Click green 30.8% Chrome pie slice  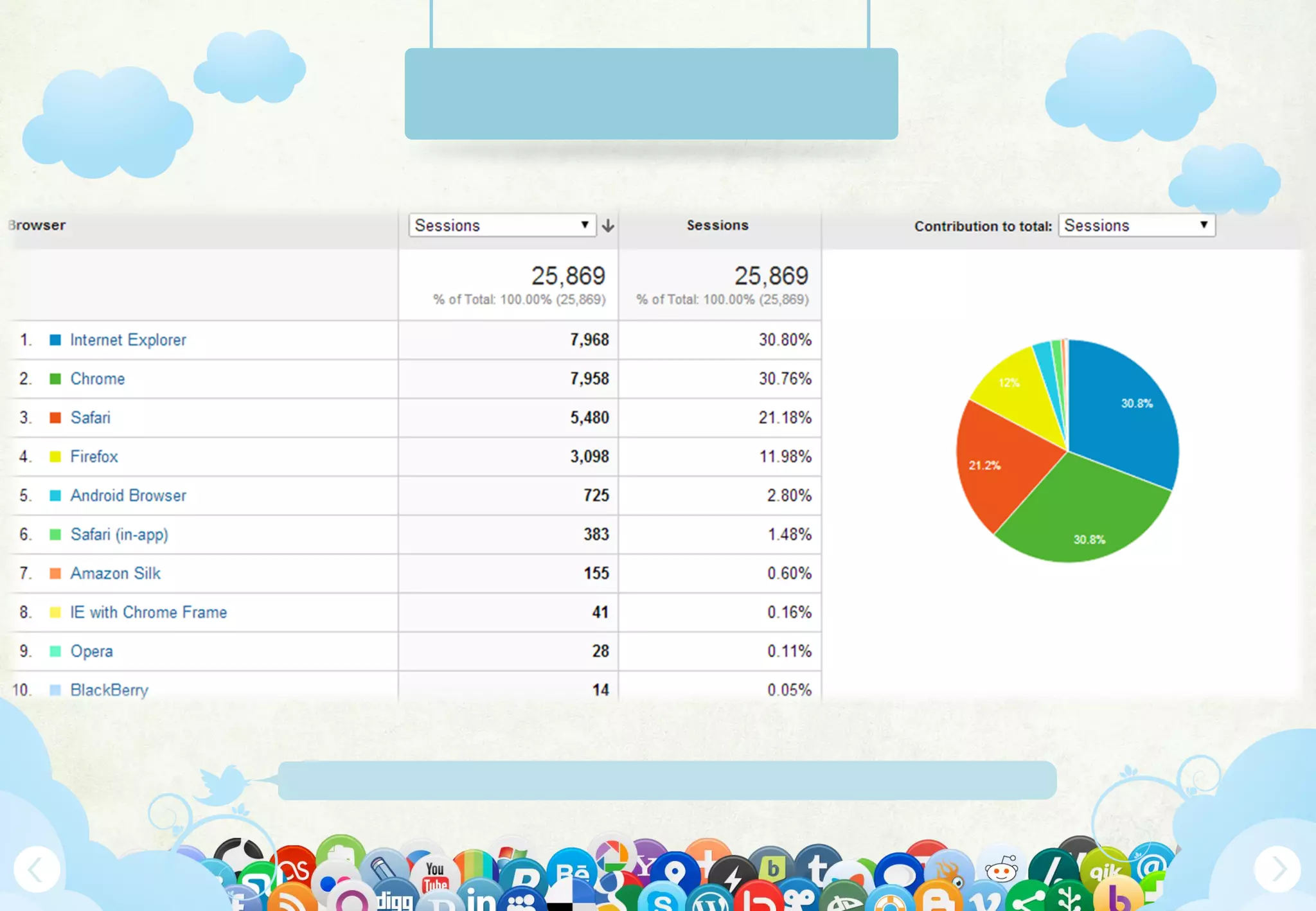click(x=1086, y=514)
